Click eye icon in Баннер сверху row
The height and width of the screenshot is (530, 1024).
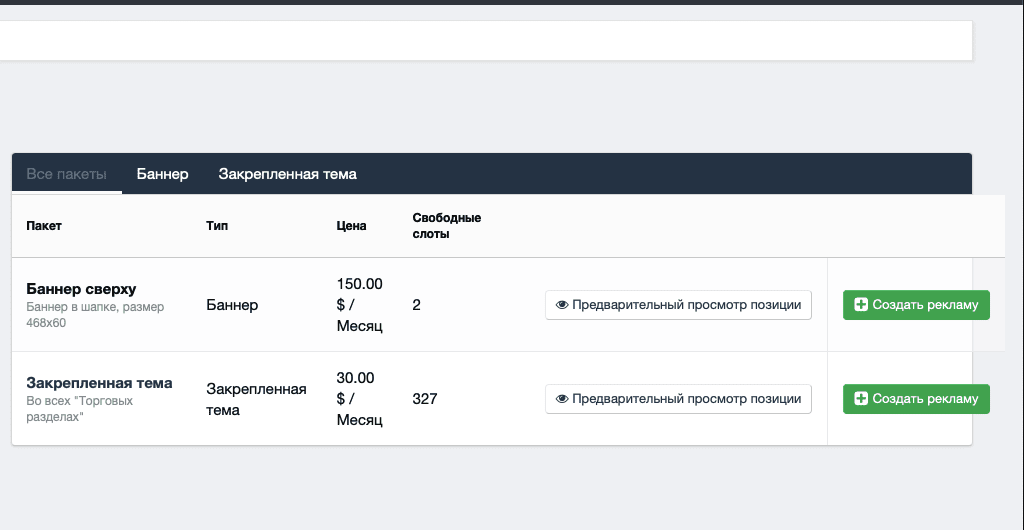point(562,305)
